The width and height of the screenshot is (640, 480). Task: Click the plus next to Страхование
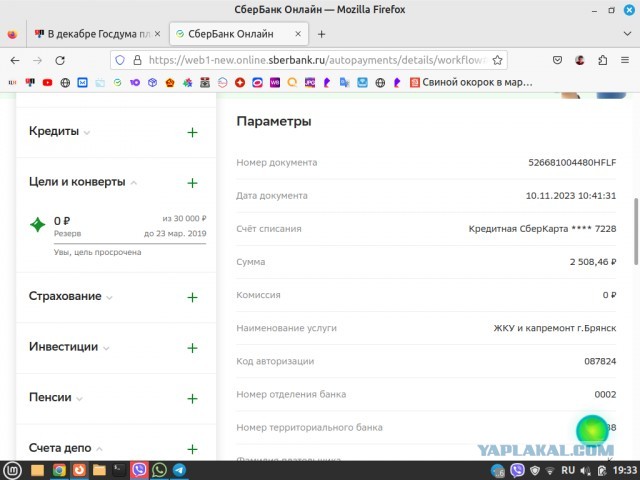(192, 297)
